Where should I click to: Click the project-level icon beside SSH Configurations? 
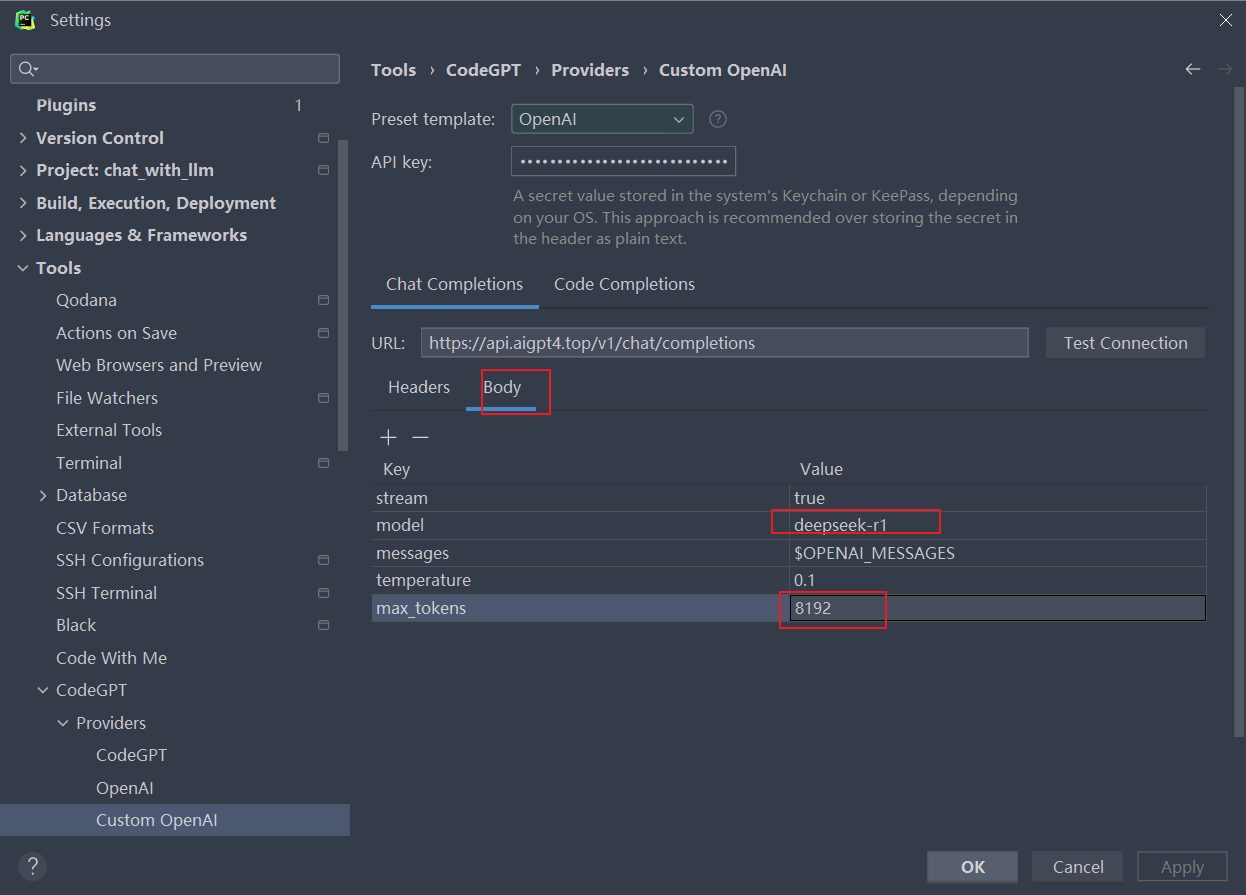[323, 560]
